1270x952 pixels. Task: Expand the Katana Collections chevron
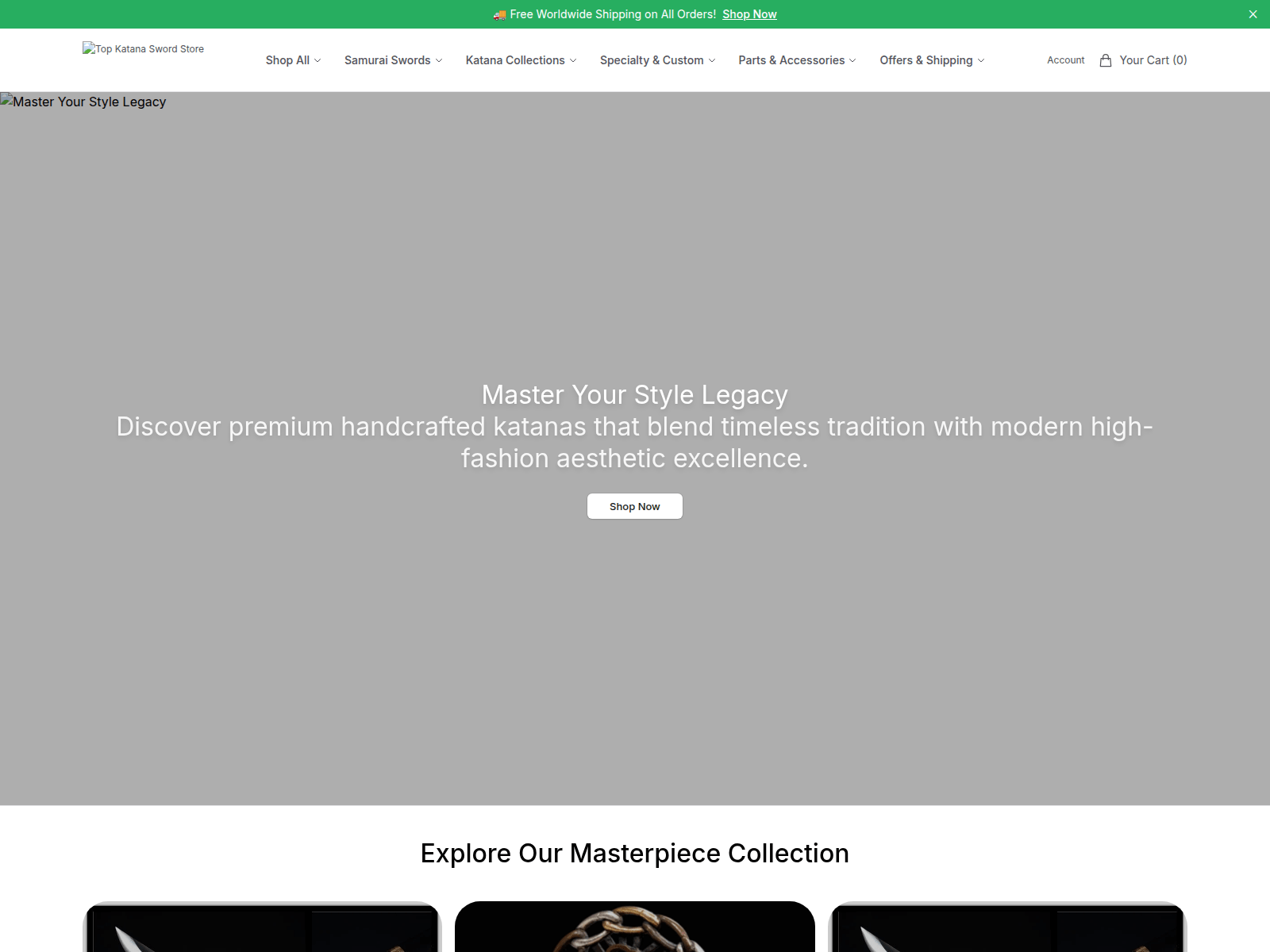pyautogui.click(x=573, y=60)
